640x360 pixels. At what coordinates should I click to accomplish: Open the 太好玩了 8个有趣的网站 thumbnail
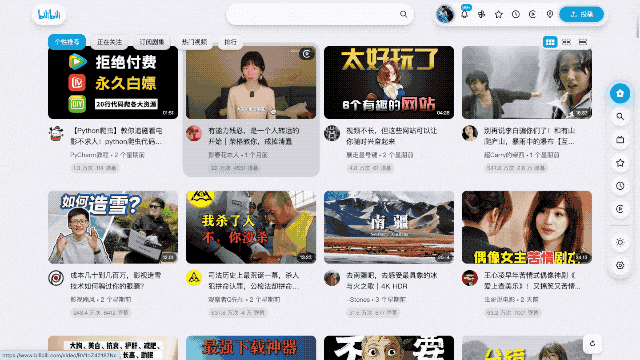(389, 82)
